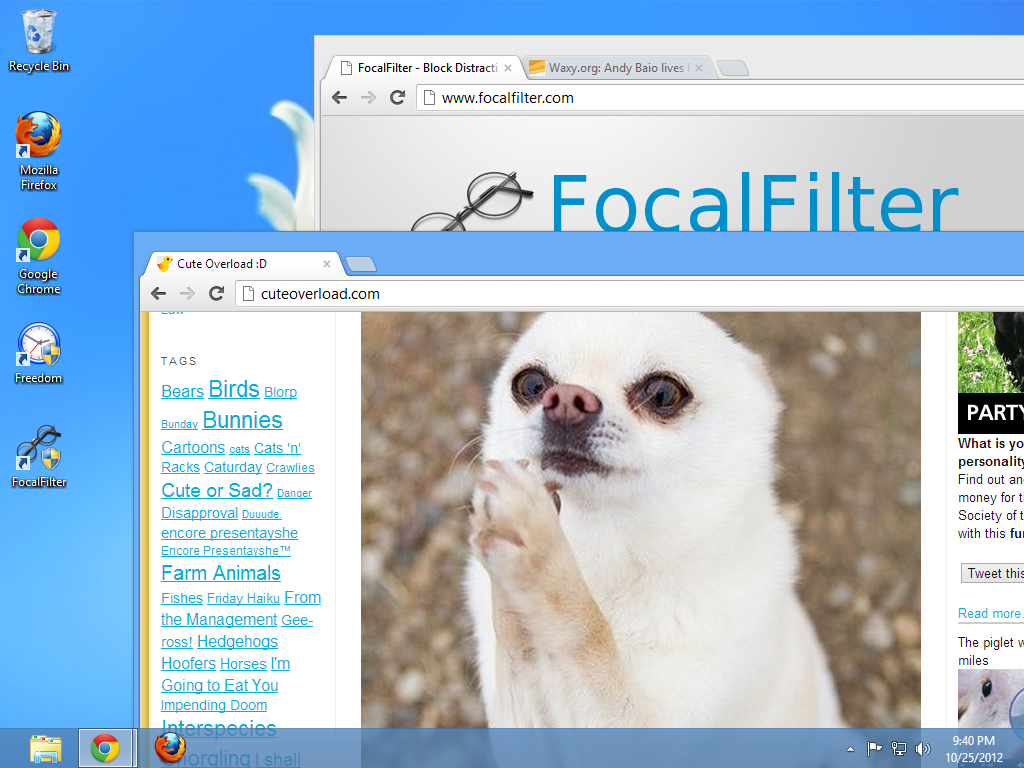Open the Recycle Bin desktop icon
The image size is (1024, 768).
point(39,40)
